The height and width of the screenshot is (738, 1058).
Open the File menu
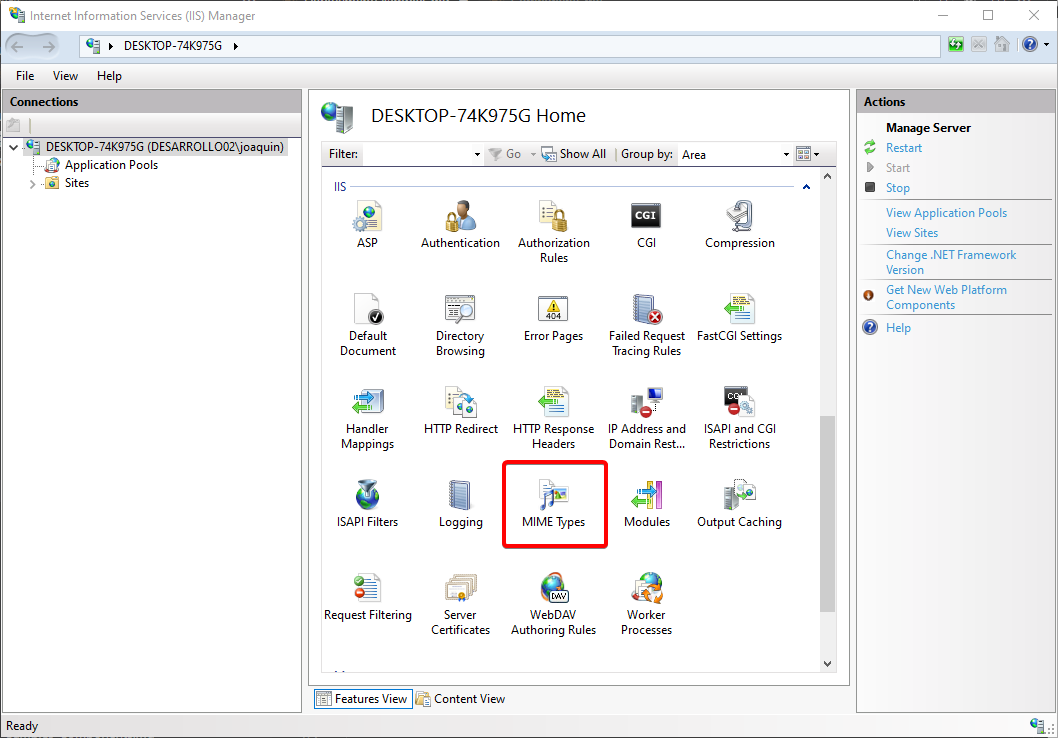tap(25, 76)
